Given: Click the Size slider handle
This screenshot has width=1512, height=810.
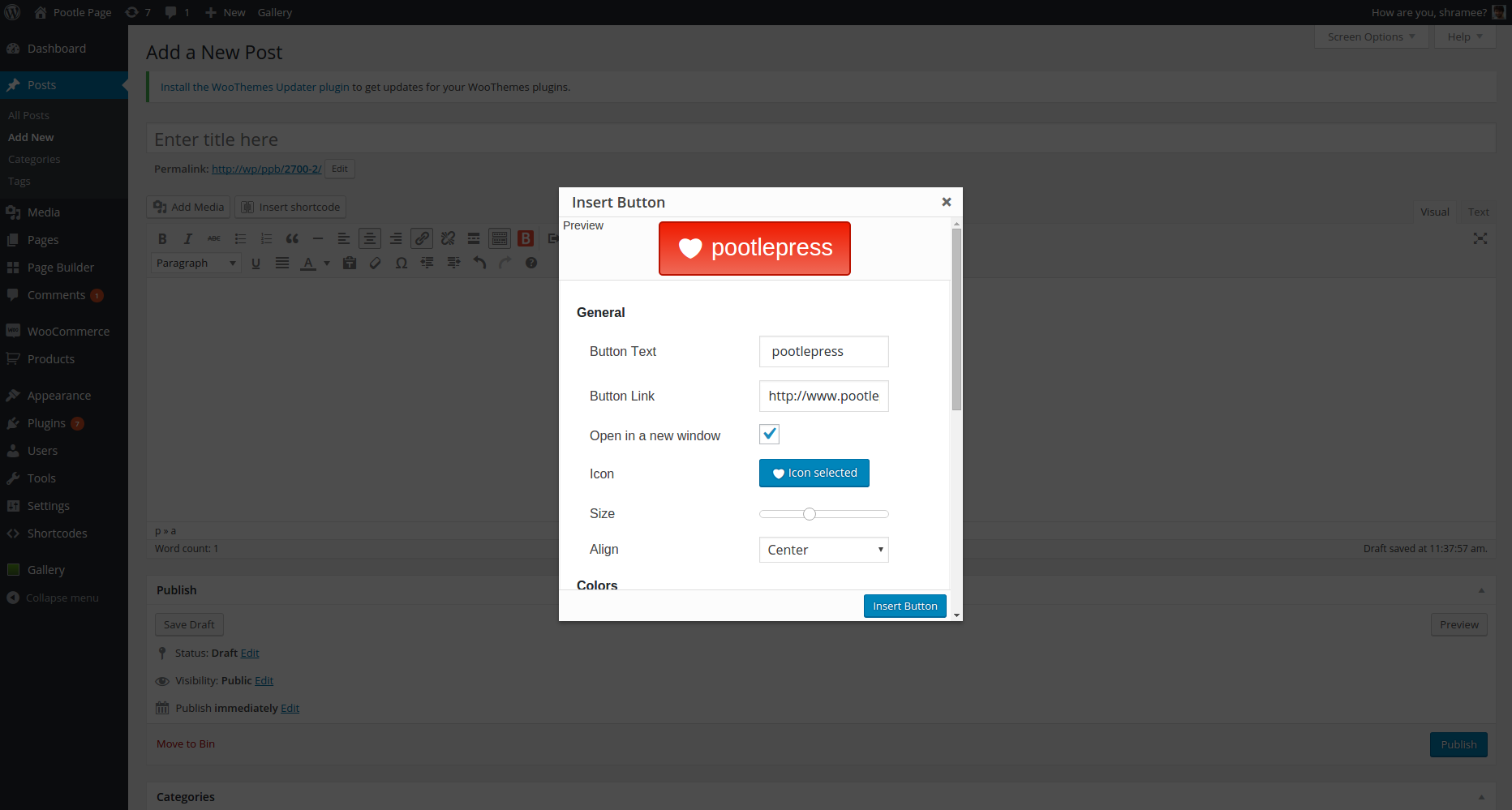Looking at the screenshot, I should tap(810, 514).
